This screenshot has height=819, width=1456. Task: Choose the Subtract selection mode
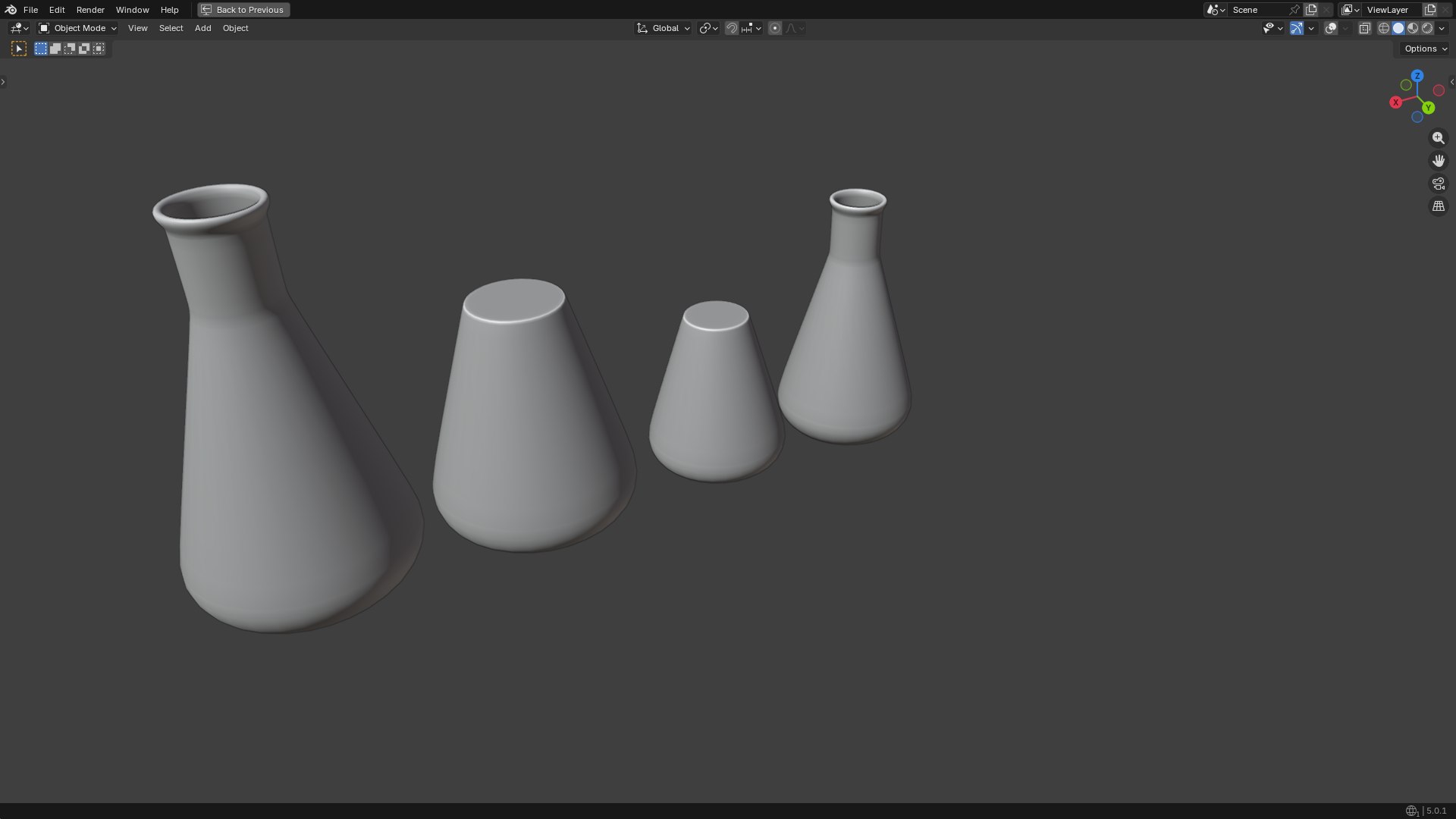(70, 49)
